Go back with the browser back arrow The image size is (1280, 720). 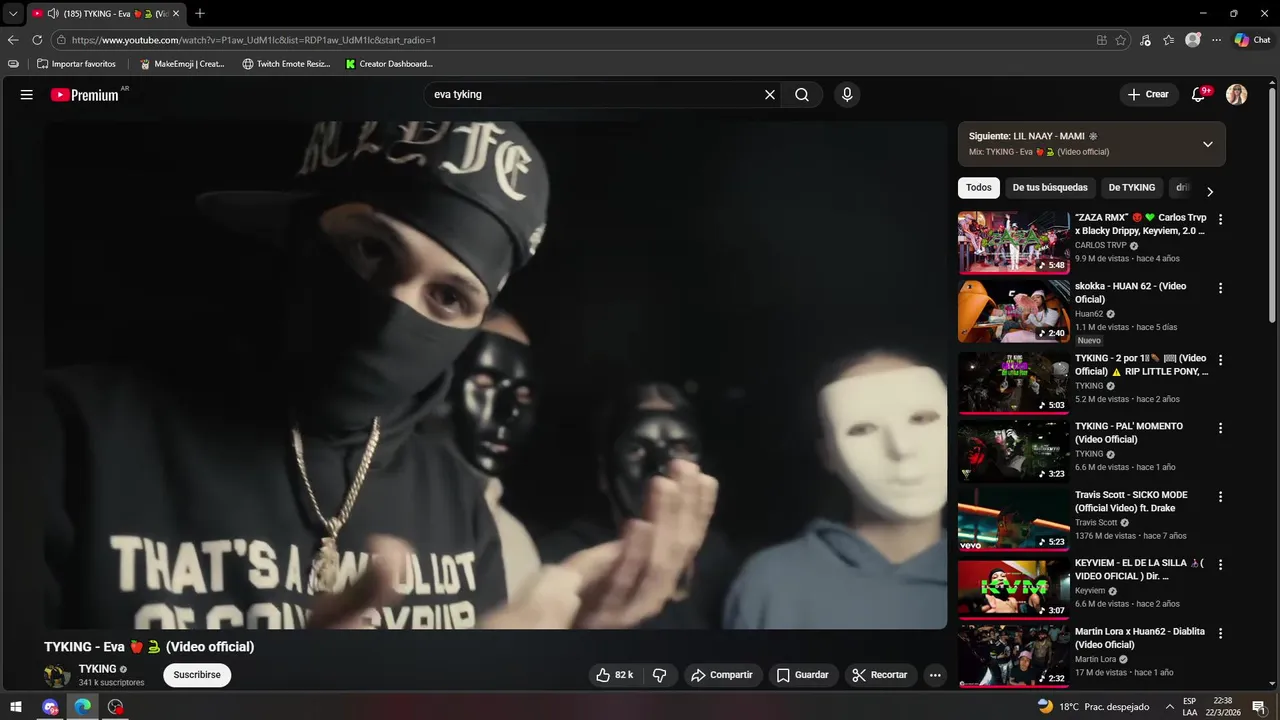coord(13,40)
